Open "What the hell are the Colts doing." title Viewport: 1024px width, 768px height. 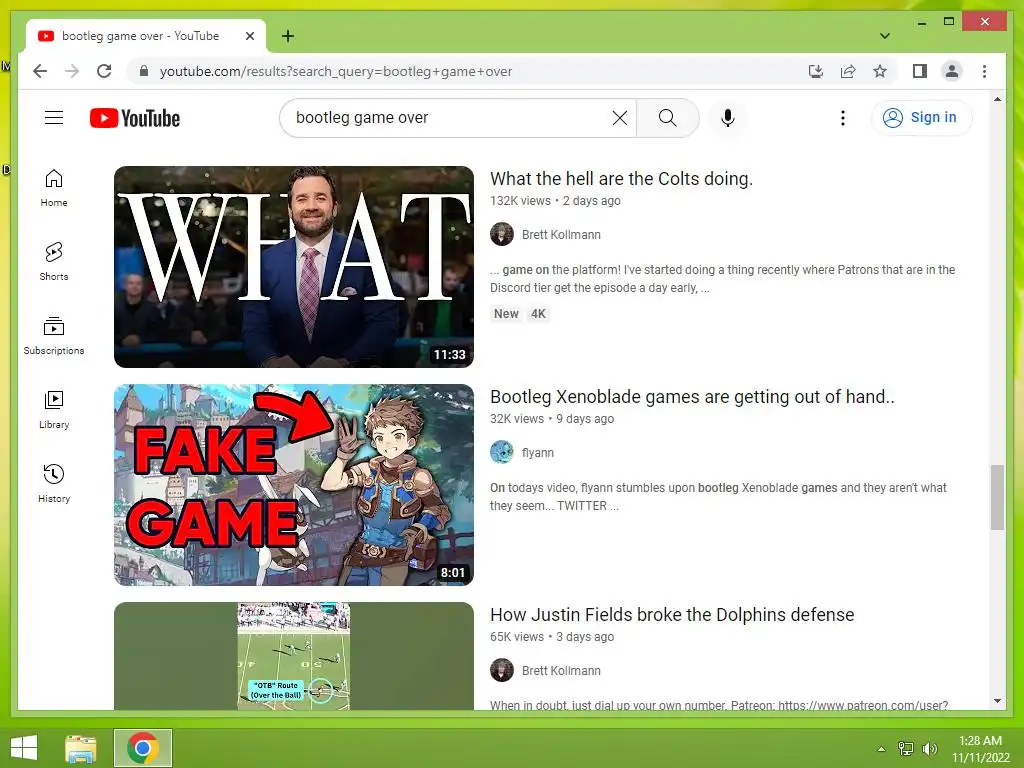(x=621, y=178)
